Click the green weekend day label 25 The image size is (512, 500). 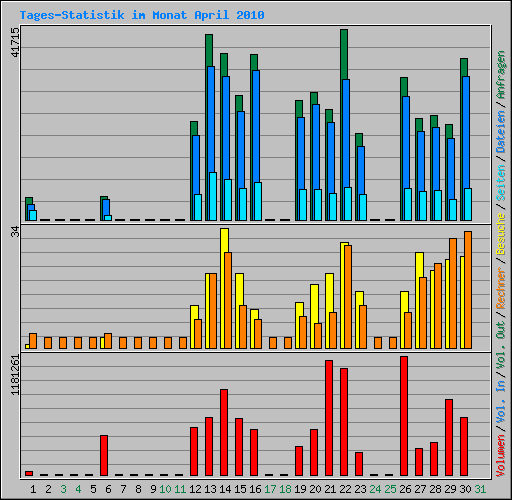pos(390,489)
